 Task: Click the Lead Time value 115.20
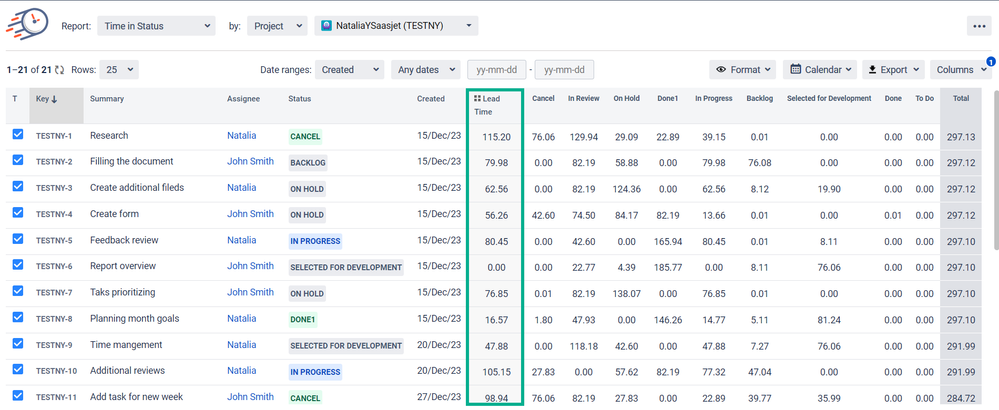point(496,136)
